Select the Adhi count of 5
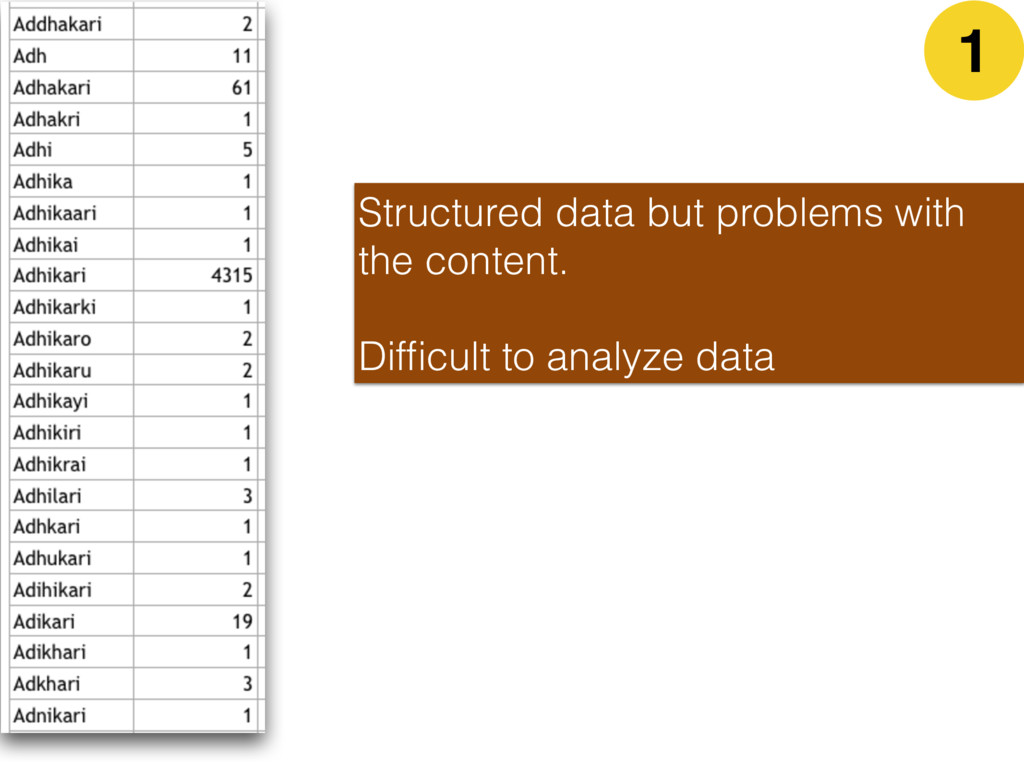Image resolution: width=1024 pixels, height=768 pixels. 196,150
